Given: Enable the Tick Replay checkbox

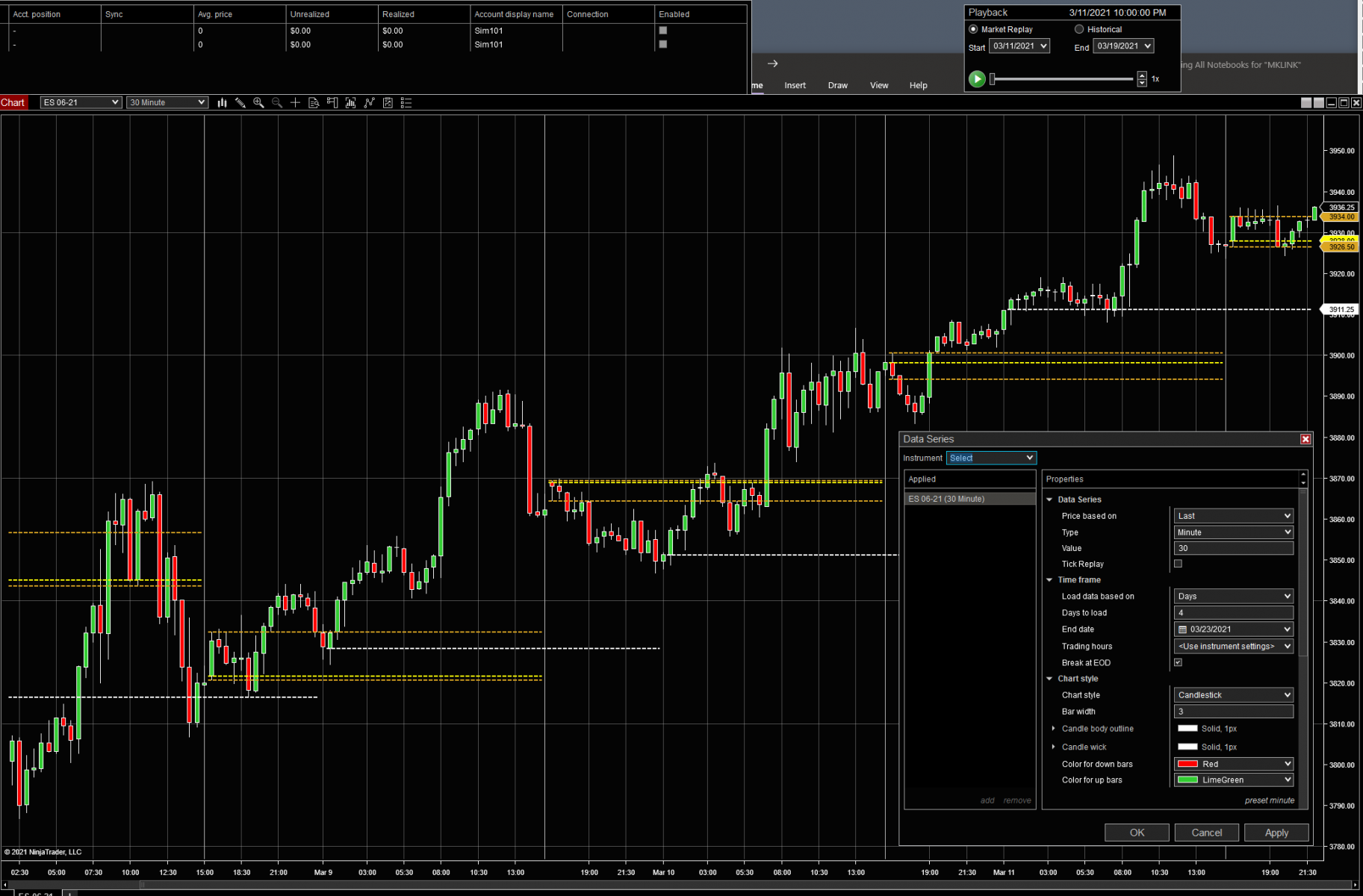Looking at the screenshot, I should 1179,564.
